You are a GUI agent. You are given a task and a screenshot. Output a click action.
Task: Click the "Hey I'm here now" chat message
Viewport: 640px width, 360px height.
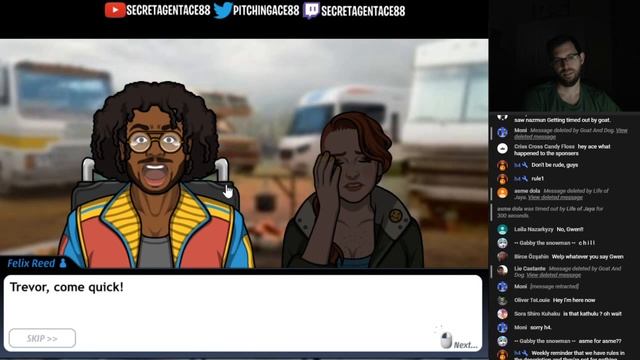(574, 300)
